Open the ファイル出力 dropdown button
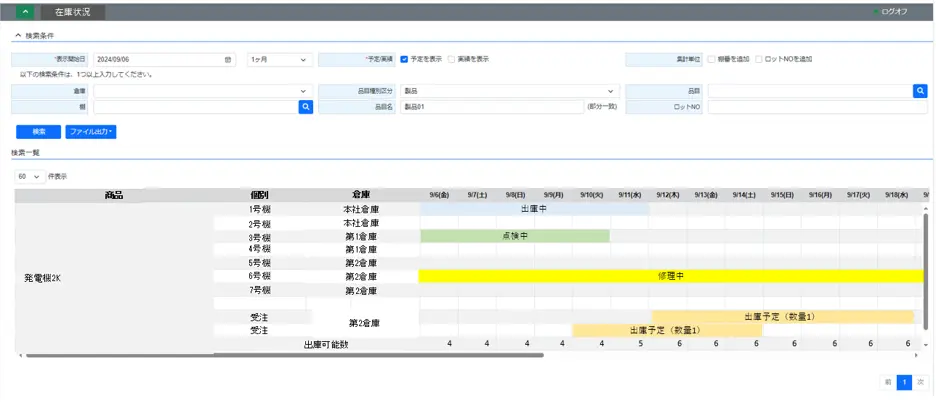Image resolution: width=936 pixels, height=402 pixels. [91, 132]
